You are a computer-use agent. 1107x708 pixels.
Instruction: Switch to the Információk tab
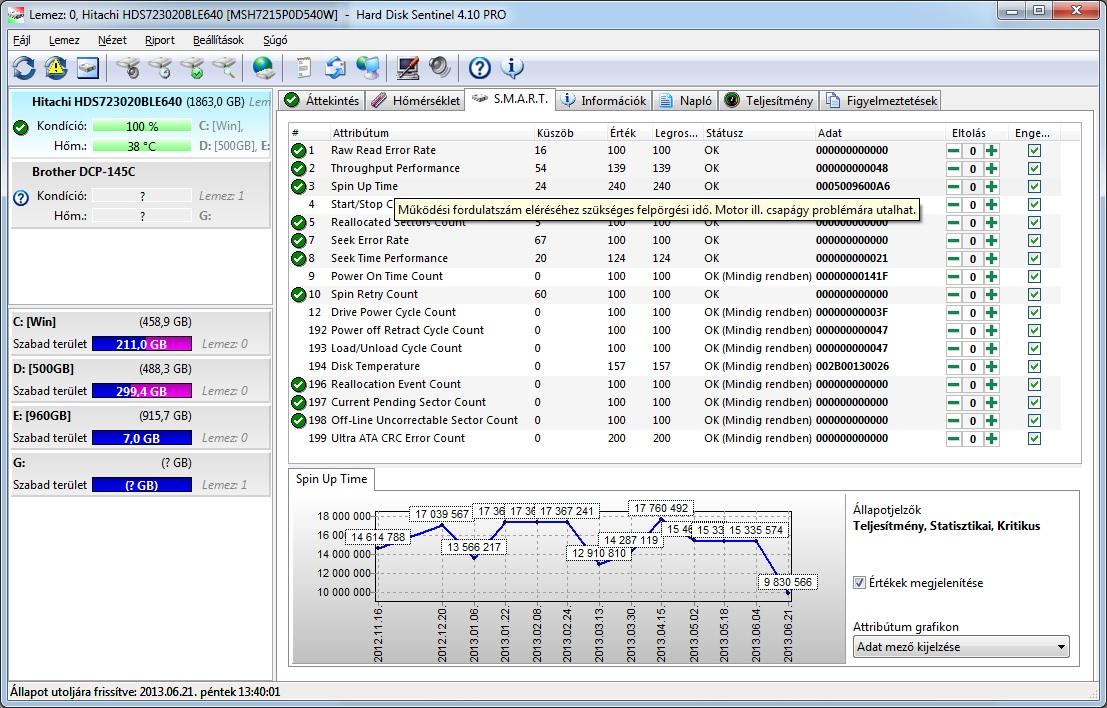click(604, 101)
